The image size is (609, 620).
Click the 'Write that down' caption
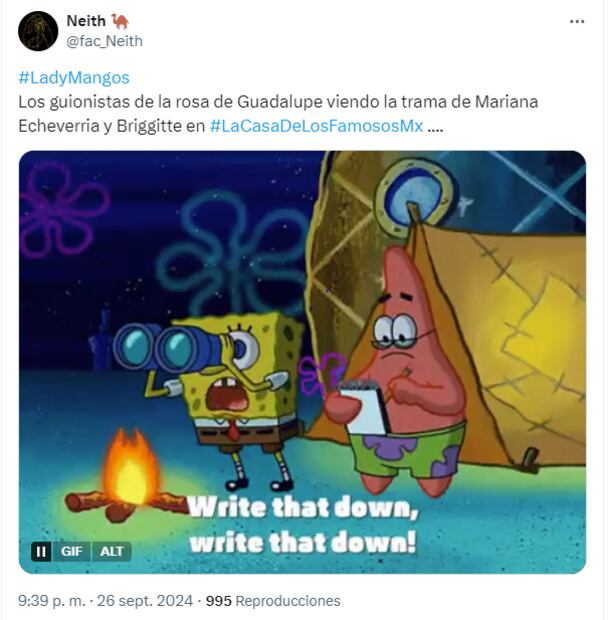303,525
